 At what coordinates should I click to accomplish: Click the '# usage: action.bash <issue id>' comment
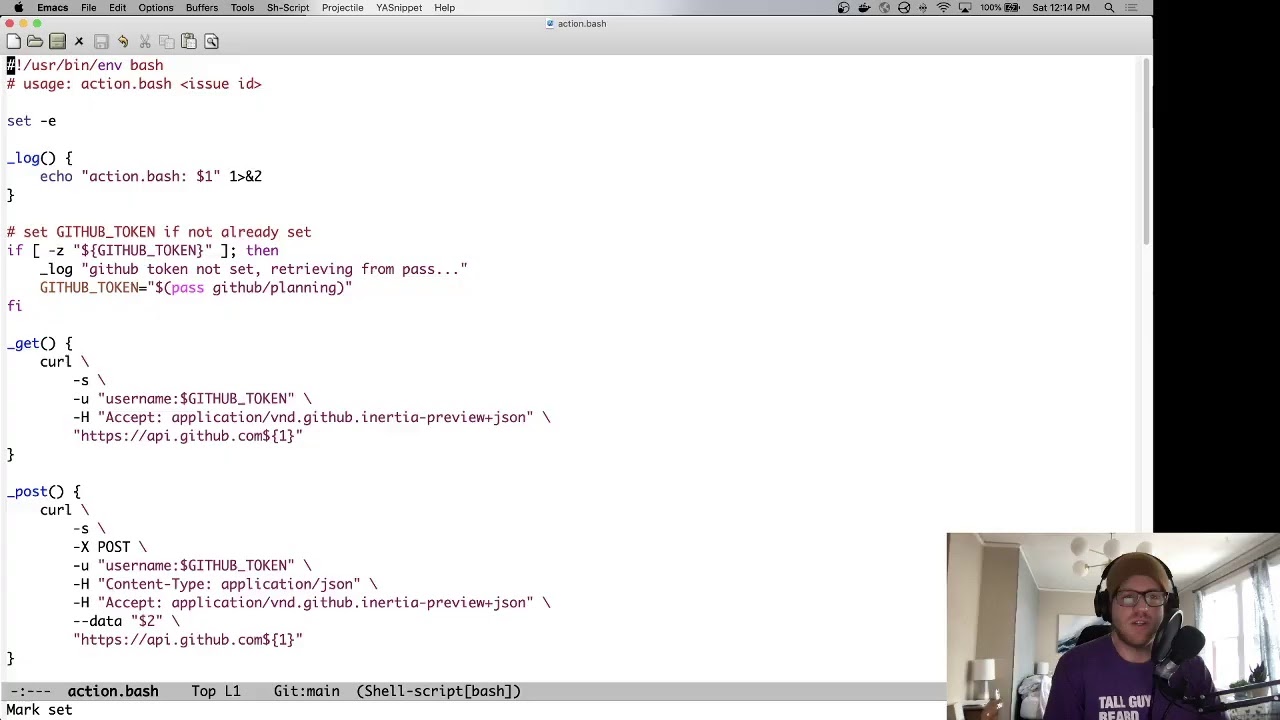tap(134, 84)
